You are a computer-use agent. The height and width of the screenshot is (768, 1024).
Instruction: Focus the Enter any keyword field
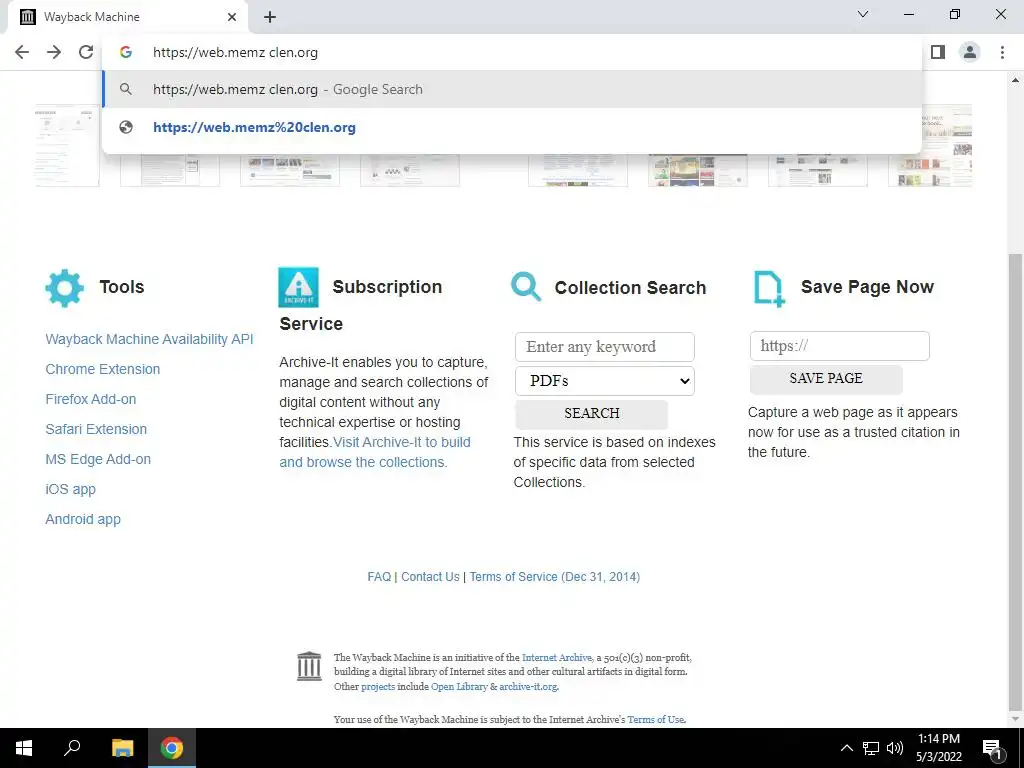[605, 347]
